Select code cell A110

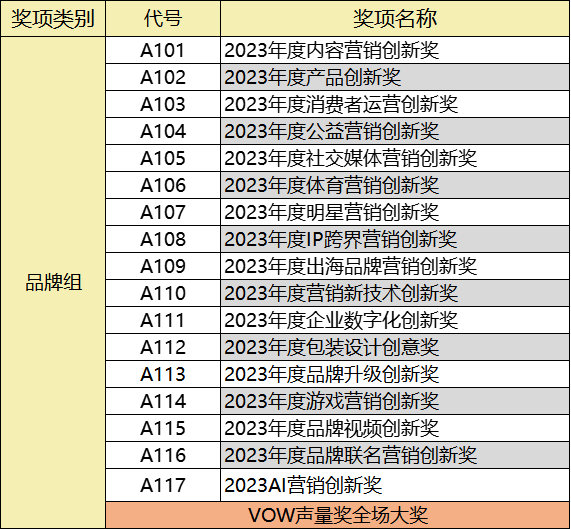tap(163, 293)
